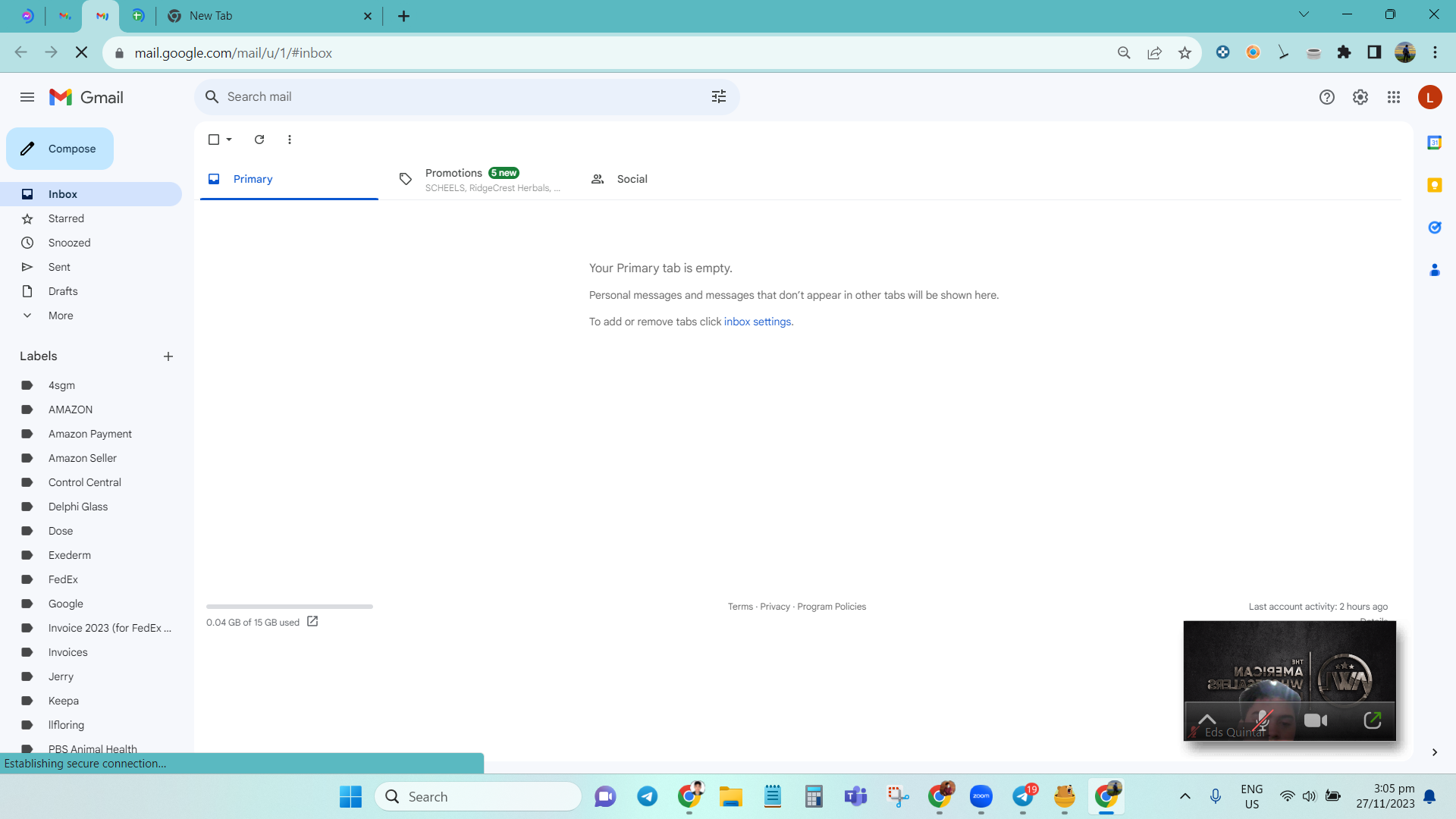1456x819 pixels.
Task: Click the Windows taskbar Search box
Action: (x=478, y=796)
